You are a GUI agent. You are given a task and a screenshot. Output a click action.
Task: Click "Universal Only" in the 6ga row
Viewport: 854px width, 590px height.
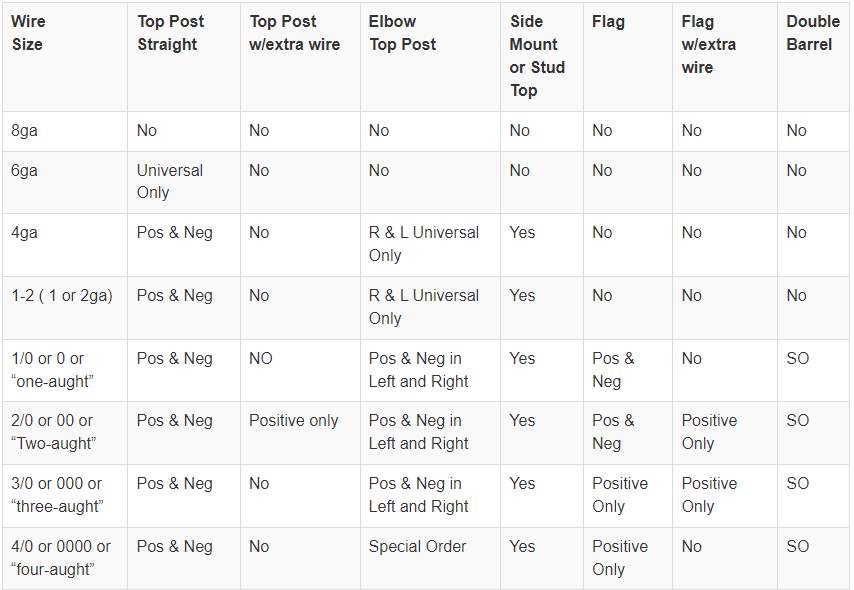click(x=170, y=181)
